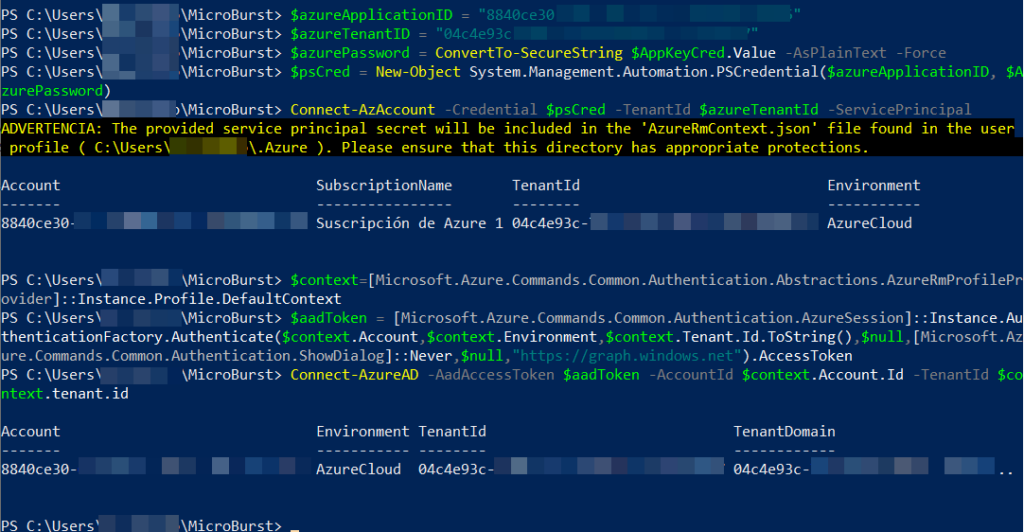Screen dimensions: 1024x532
Task: Click the https://graph.windows.net URL string
Action: point(627,355)
